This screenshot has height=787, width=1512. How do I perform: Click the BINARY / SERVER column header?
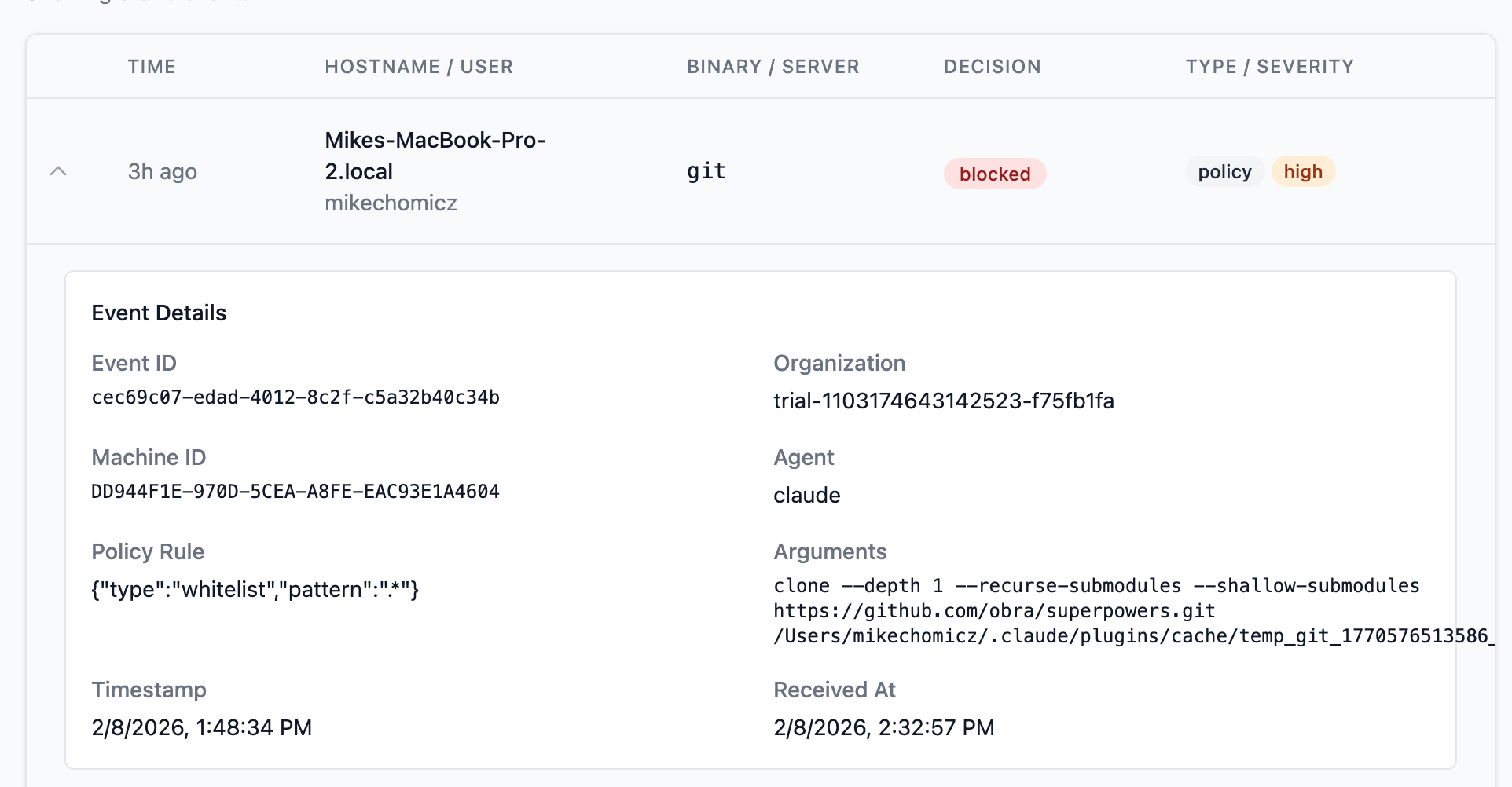click(773, 67)
